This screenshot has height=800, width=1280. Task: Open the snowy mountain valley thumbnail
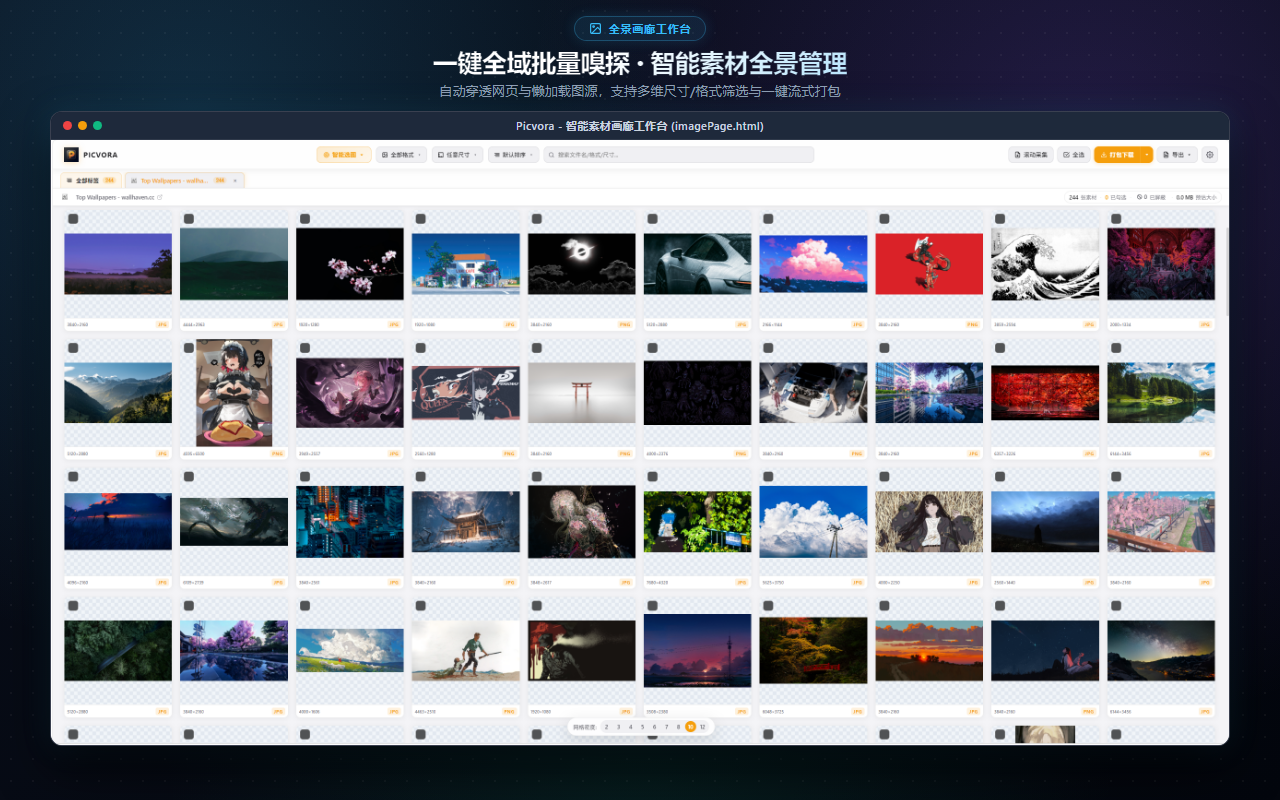(x=118, y=393)
